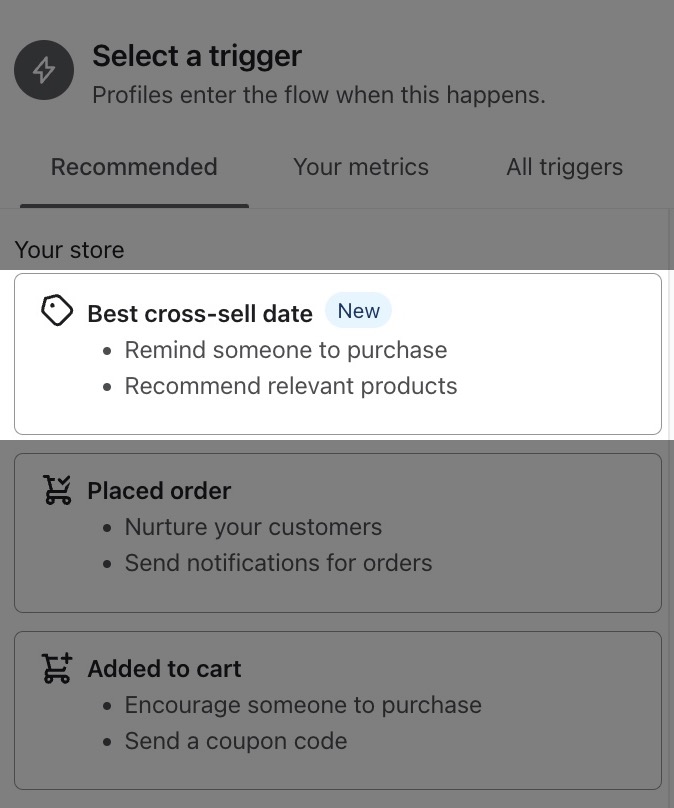Pick the Added to cart trigger title
Screen dimensions: 674x808
coord(164,669)
